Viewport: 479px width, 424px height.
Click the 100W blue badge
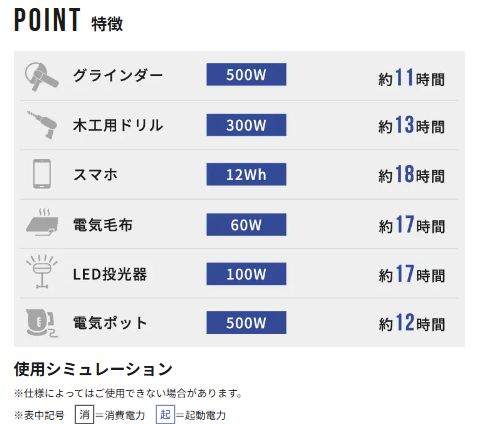pos(246,274)
